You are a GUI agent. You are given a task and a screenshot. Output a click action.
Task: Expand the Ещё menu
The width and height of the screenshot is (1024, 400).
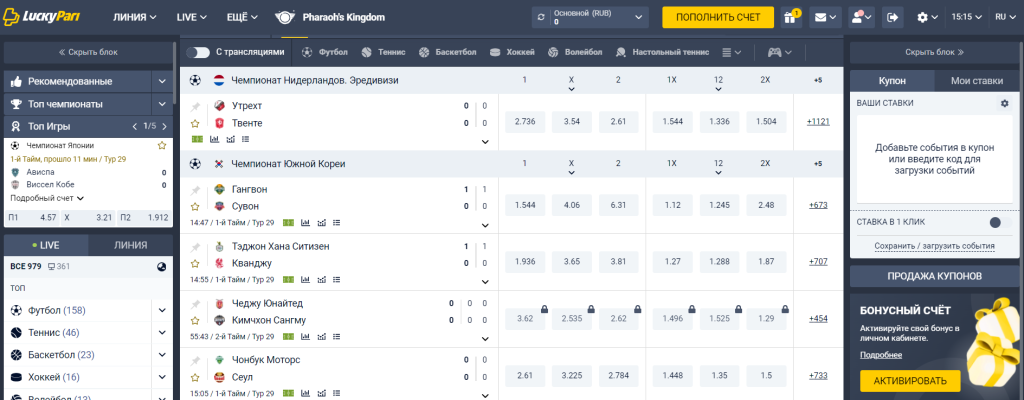242,17
